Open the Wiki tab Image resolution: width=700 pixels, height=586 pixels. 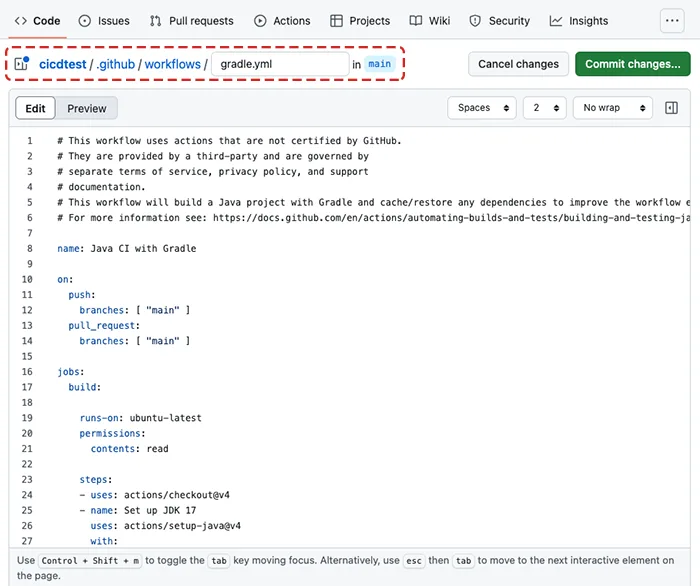click(430, 21)
